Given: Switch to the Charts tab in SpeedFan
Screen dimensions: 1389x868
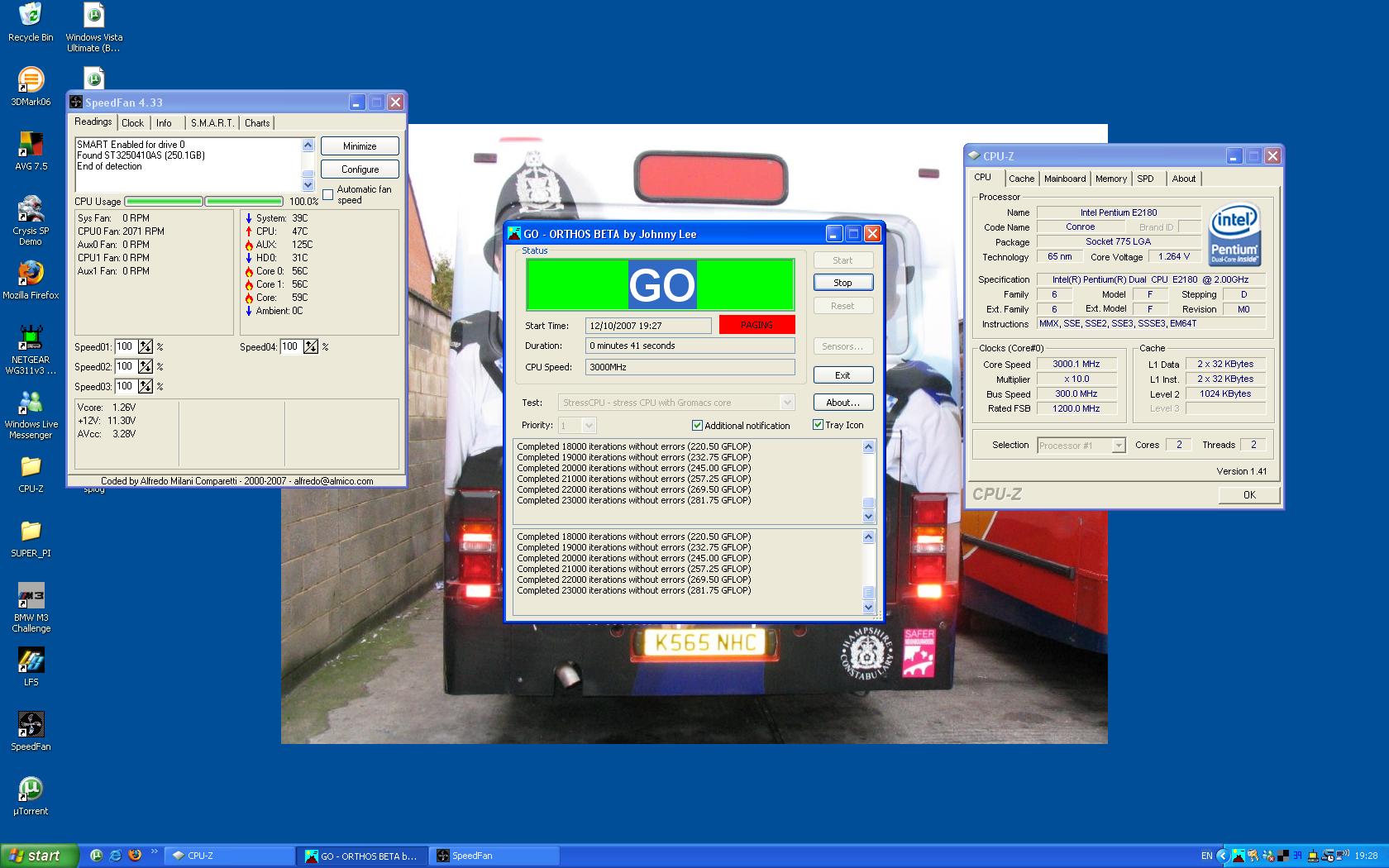Looking at the screenshot, I should tap(257, 123).
